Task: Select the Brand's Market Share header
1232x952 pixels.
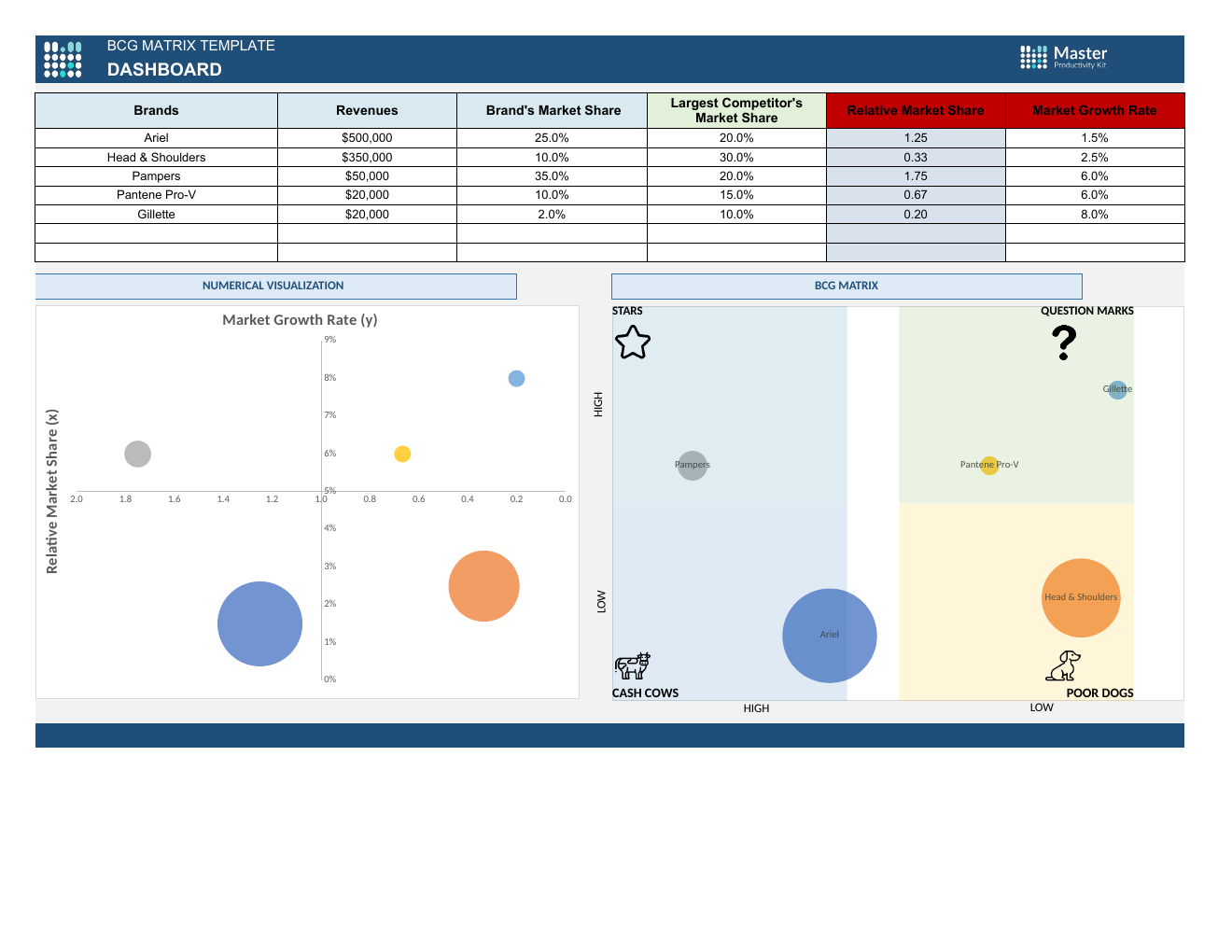Action: point(553,110)
